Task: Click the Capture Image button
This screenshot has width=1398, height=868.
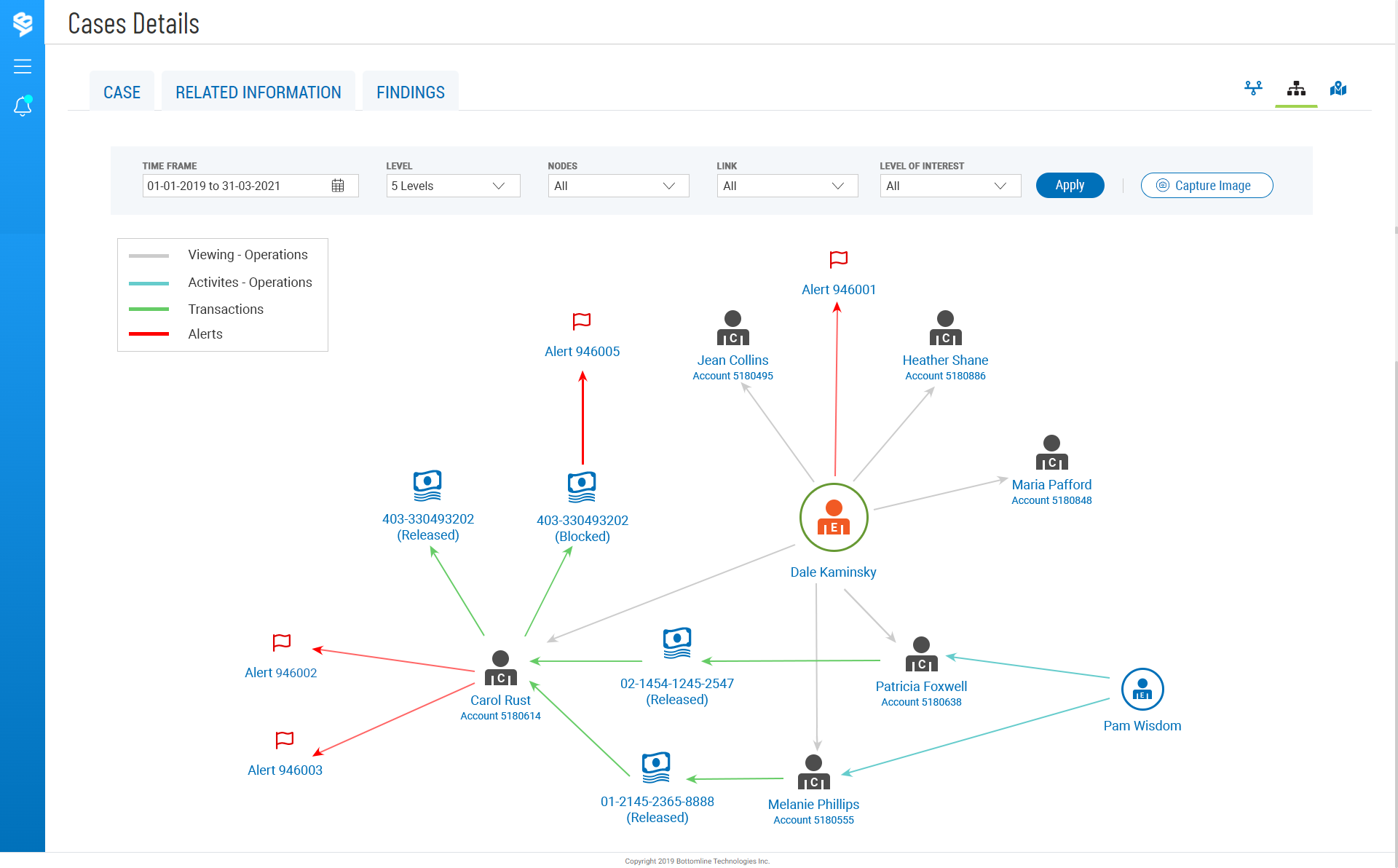Action: click(1207, 185)
